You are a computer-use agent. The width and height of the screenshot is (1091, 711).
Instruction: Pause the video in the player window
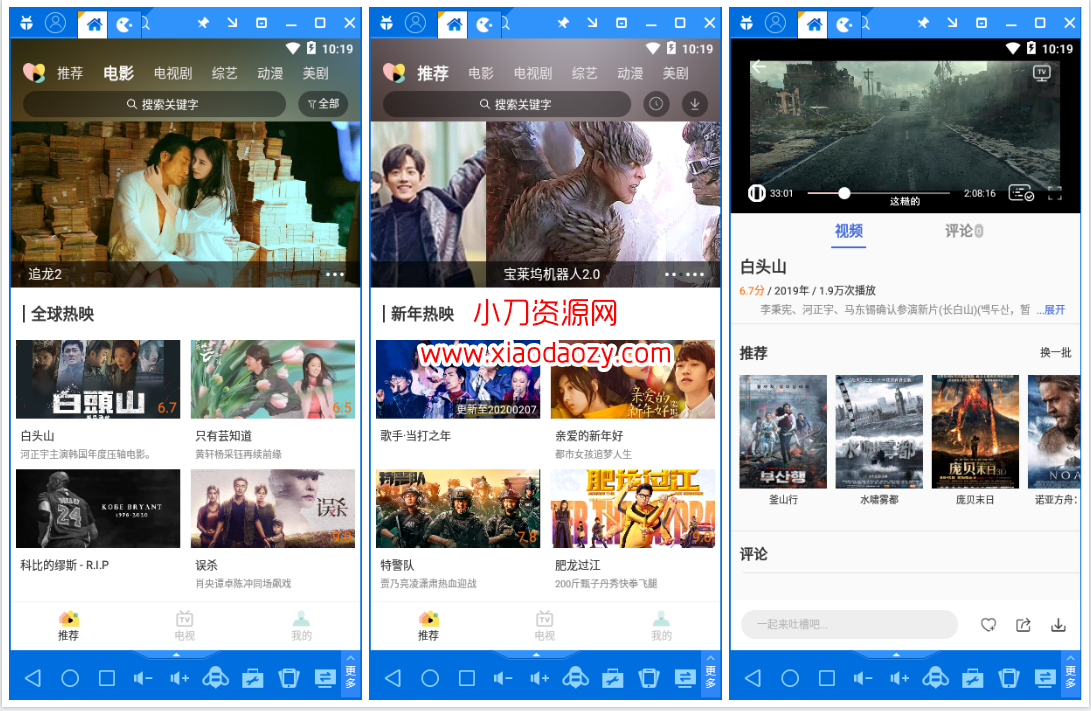756,193
